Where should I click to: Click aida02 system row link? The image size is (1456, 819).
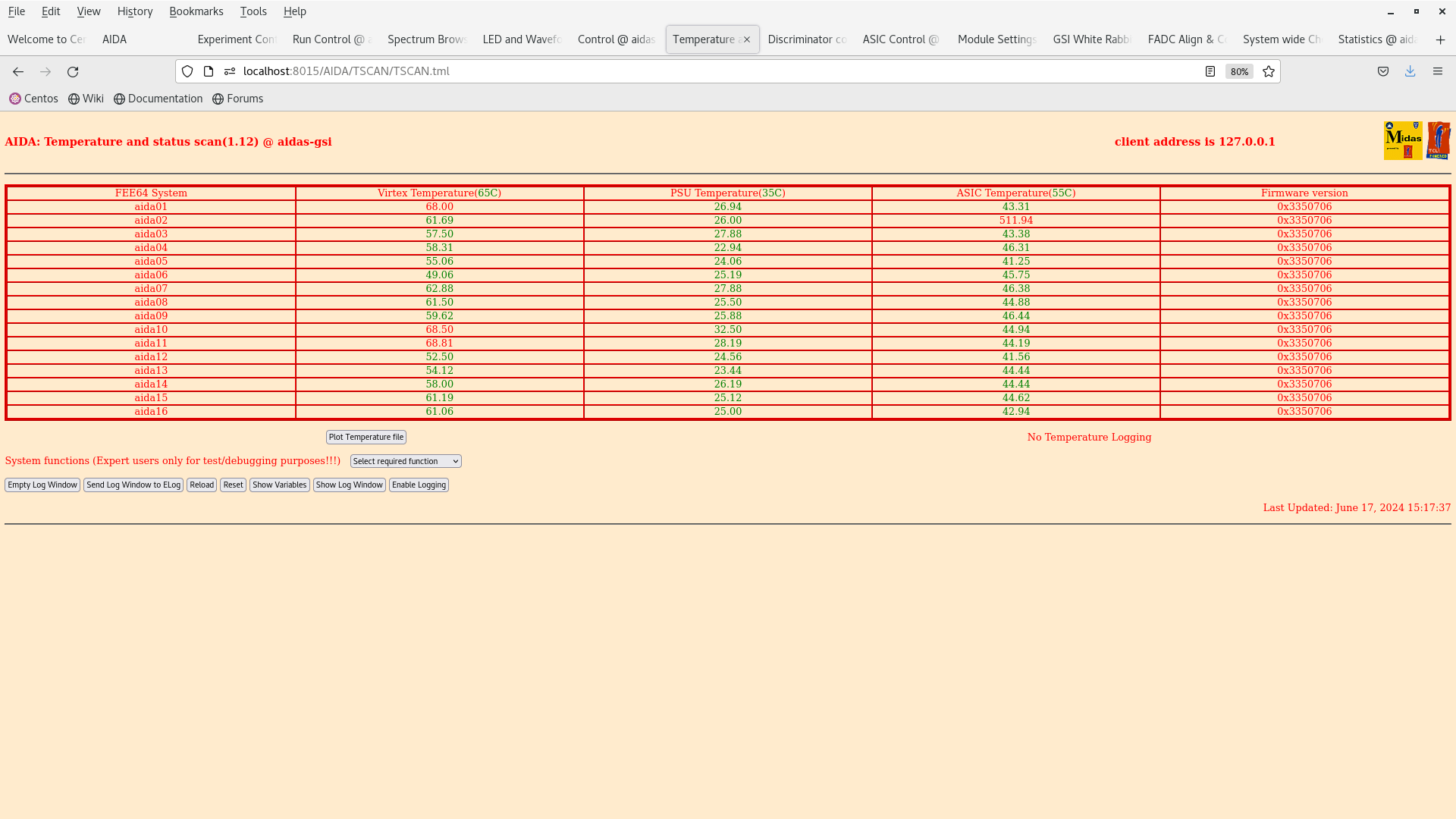click(x=151, y=220)
